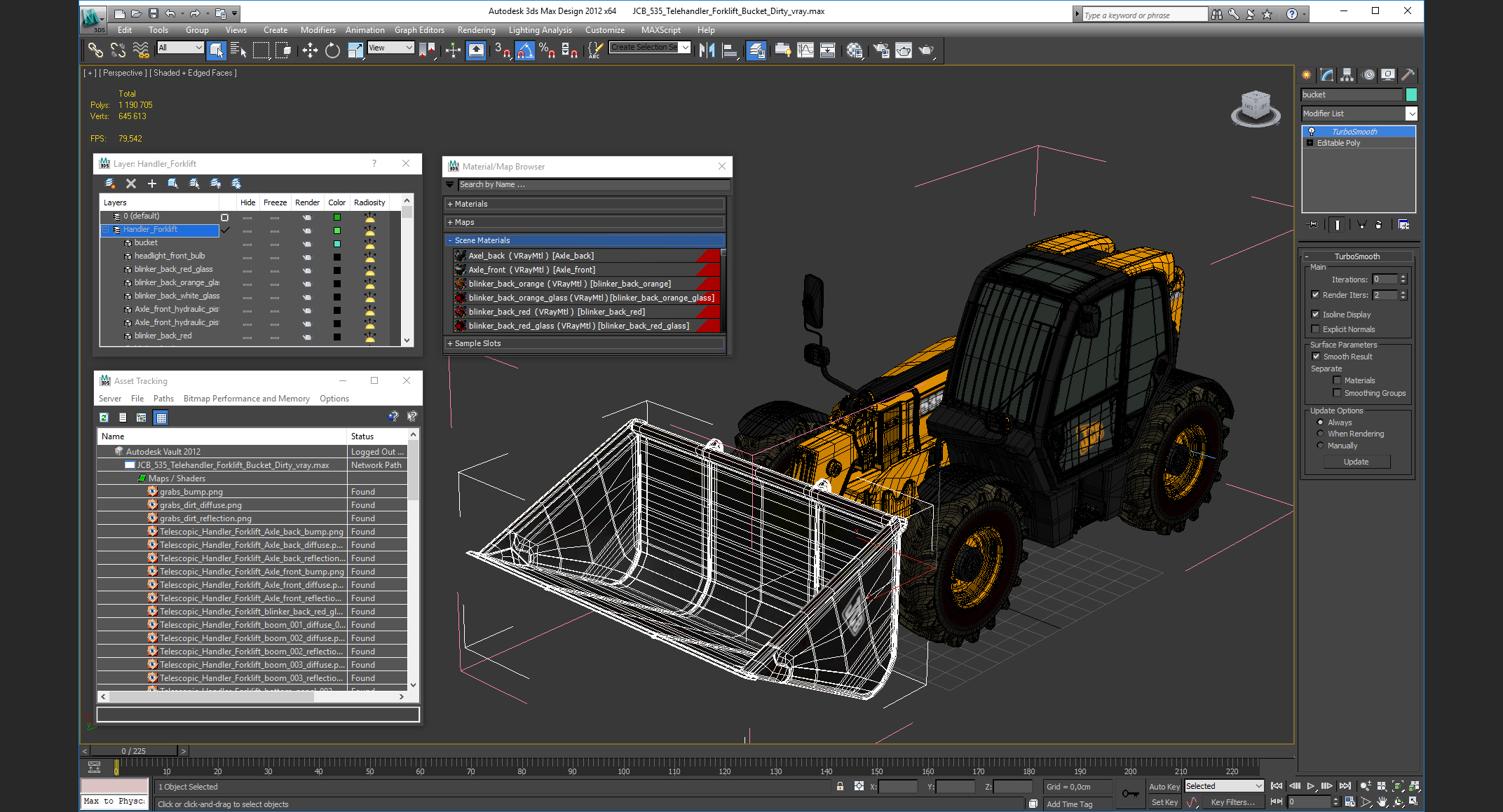Open the MAXScript menu

point(660,30)
